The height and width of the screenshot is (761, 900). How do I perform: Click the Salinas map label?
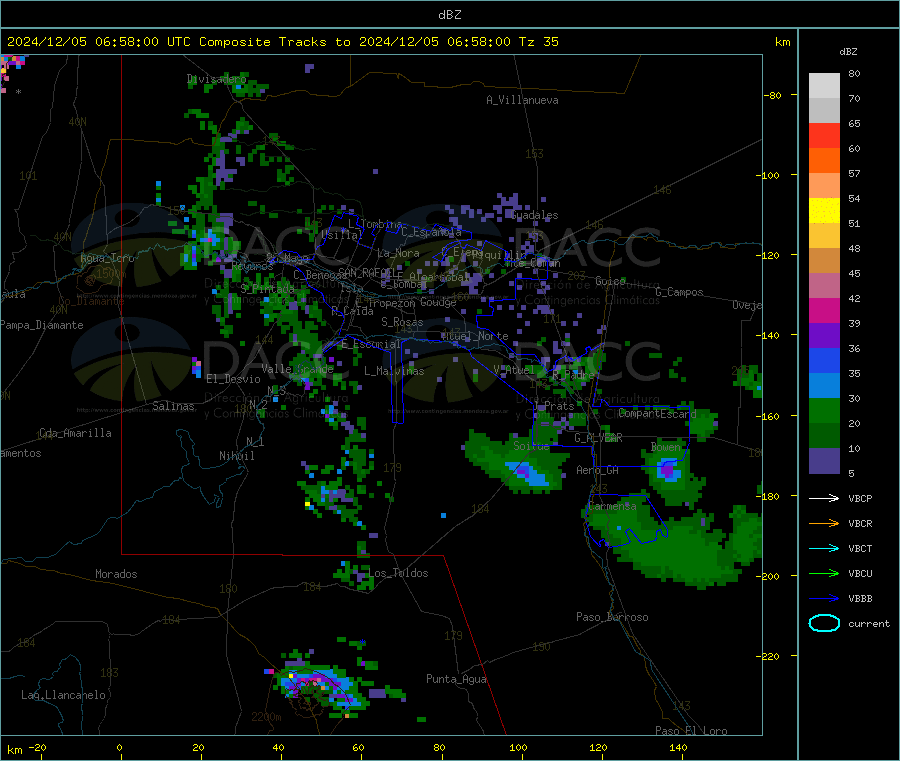click(x=173, y=406)
